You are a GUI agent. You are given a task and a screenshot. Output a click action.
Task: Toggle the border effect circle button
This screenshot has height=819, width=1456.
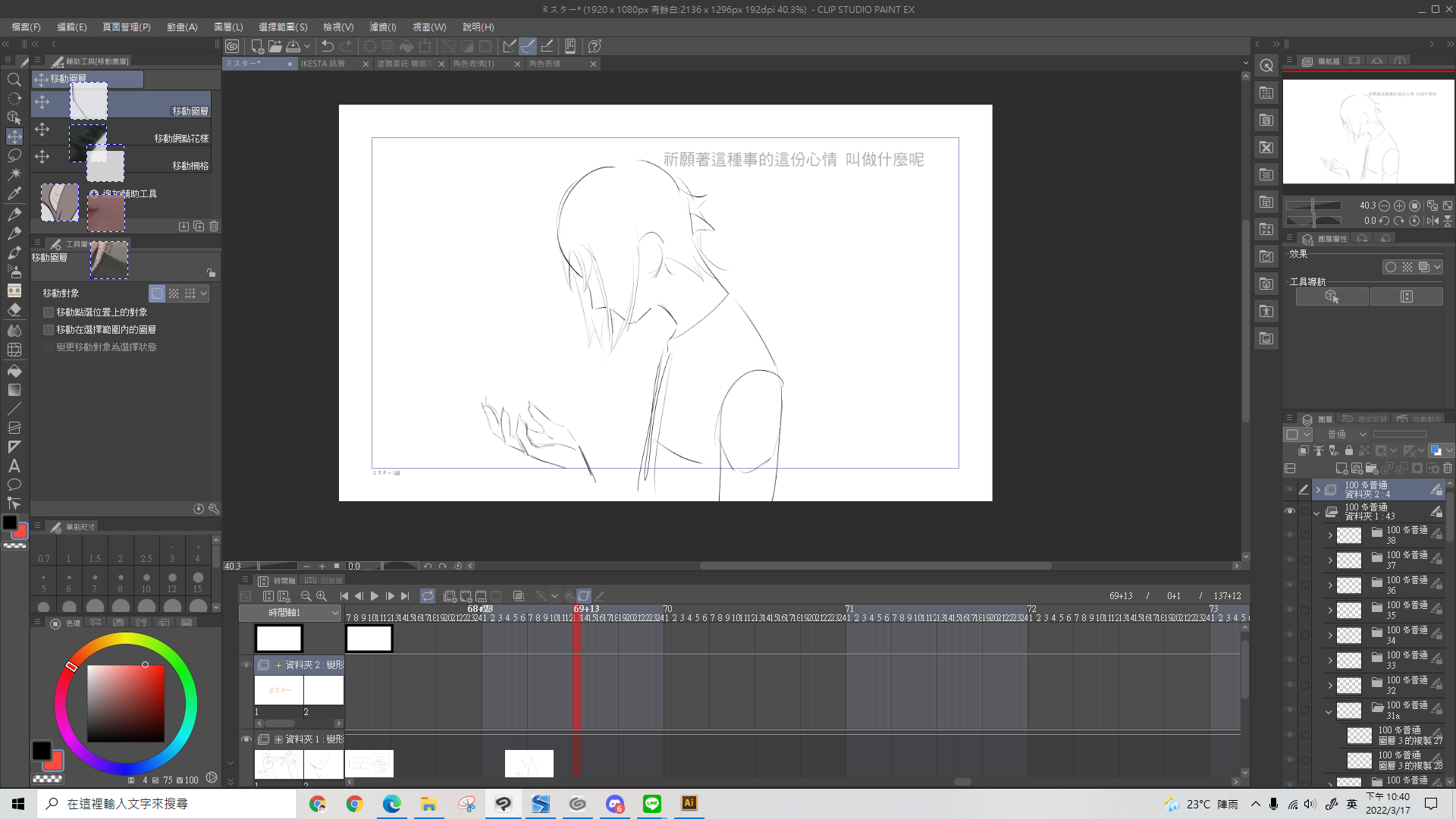pyautogui.click(x=1390, y=267)
